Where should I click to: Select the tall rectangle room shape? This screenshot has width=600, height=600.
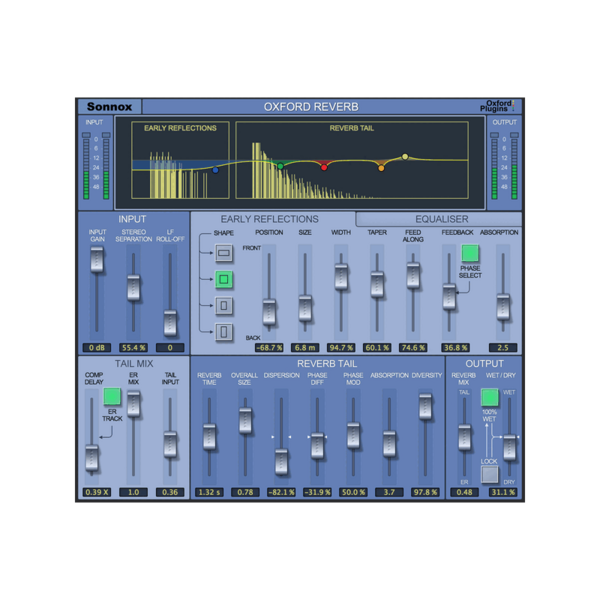pos(224,305)
